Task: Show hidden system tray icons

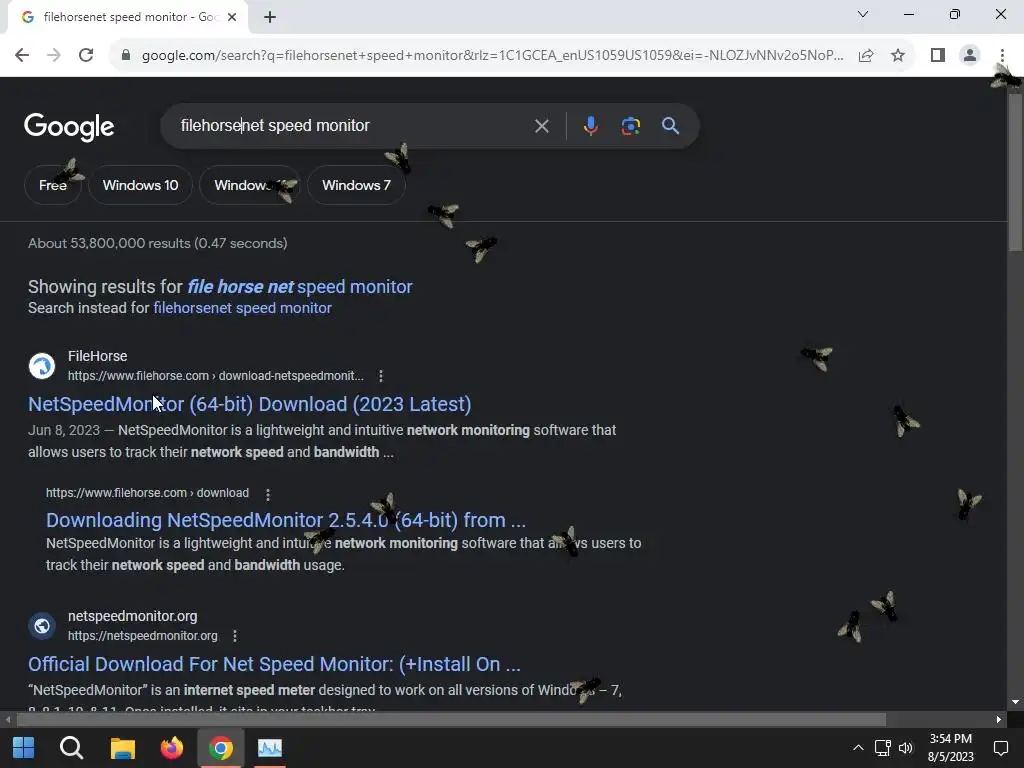Action: 858,748
